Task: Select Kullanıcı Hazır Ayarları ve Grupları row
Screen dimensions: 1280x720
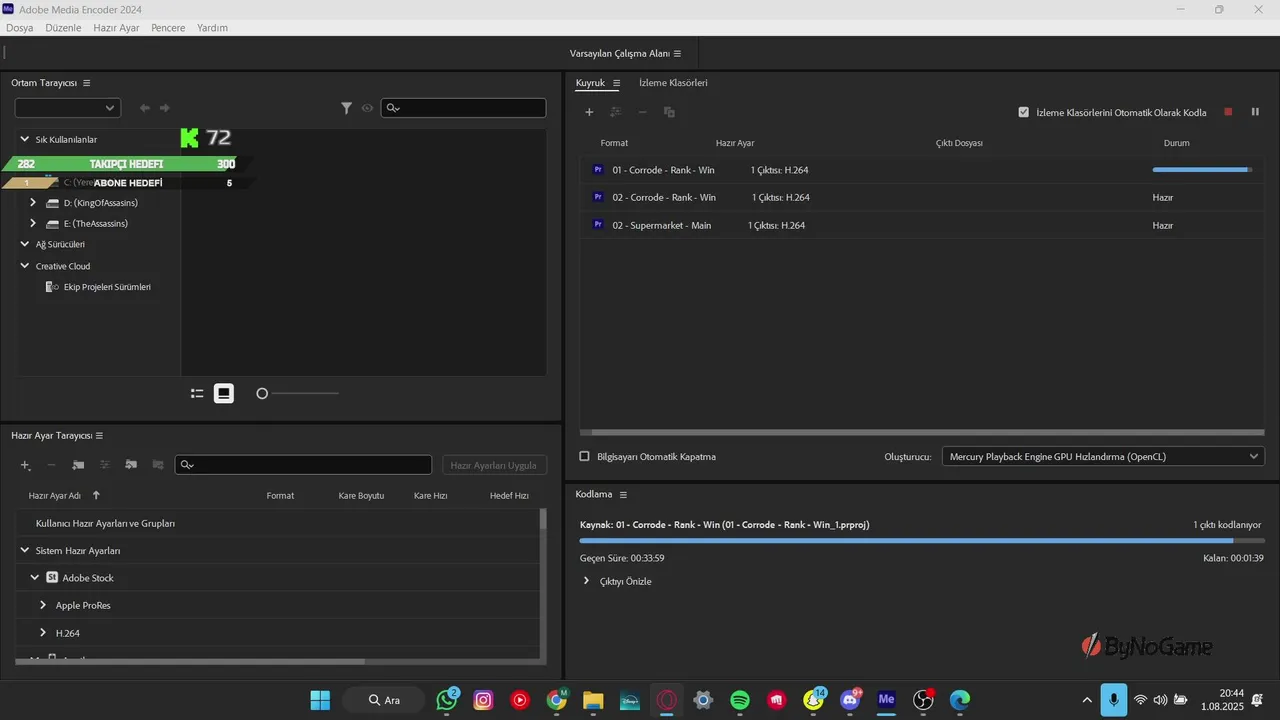Action: [x=278, y=523]
